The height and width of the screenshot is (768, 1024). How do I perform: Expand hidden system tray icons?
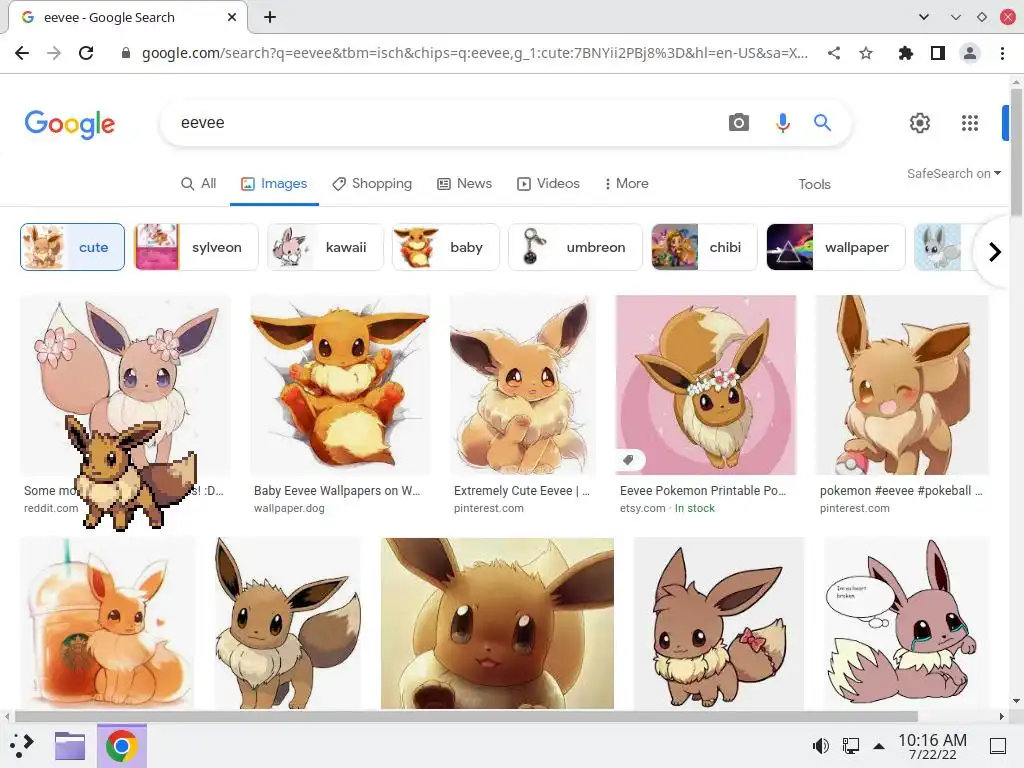[879, 746]
